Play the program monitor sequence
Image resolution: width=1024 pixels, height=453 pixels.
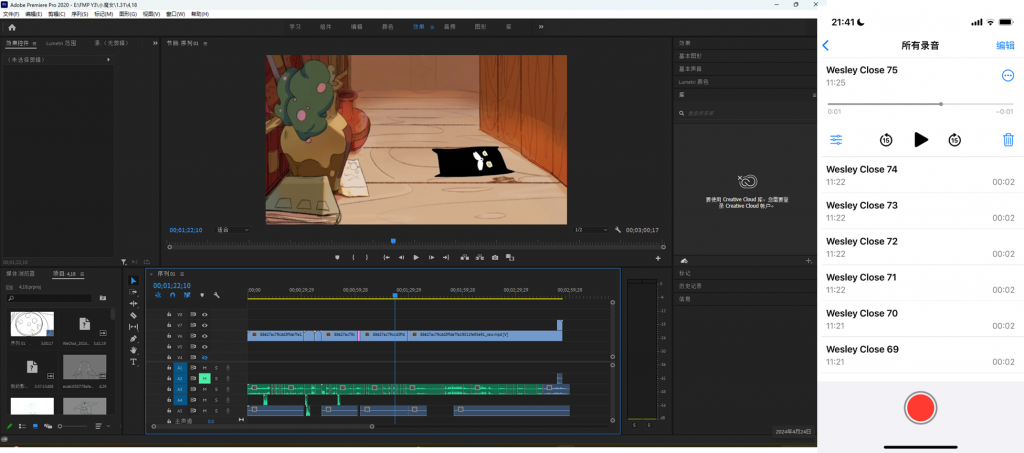(416, 257)
